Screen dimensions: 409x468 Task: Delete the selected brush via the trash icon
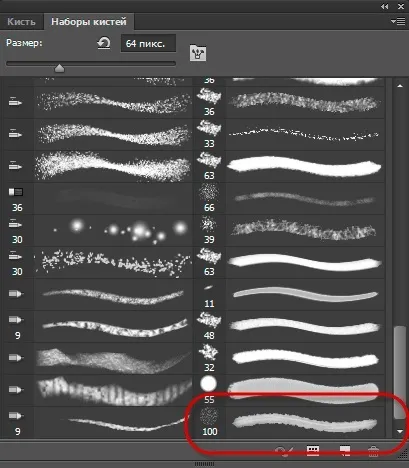click(x=373, y=451)
